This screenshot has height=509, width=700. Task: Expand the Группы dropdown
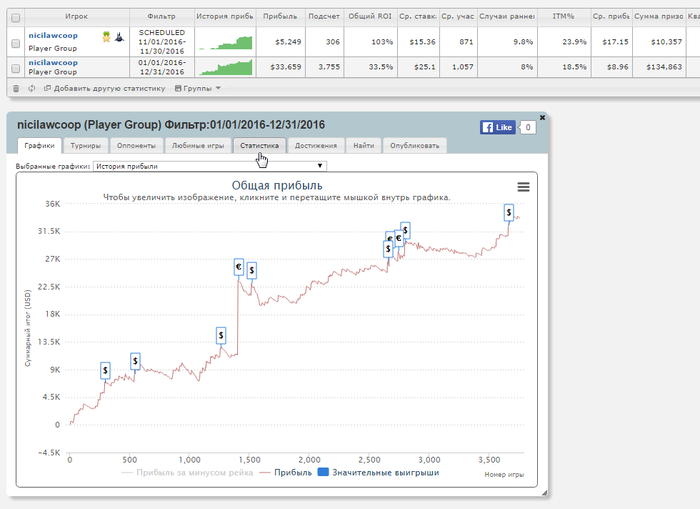pyautogui.click(x=197, y=88)
